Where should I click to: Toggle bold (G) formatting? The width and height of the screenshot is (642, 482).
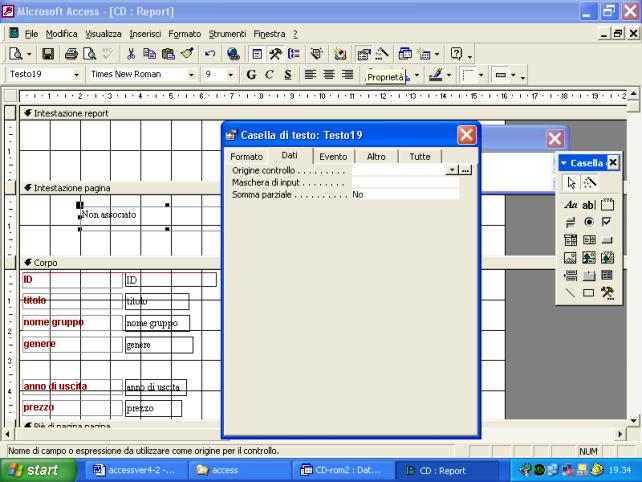click(x=251, y=75)
